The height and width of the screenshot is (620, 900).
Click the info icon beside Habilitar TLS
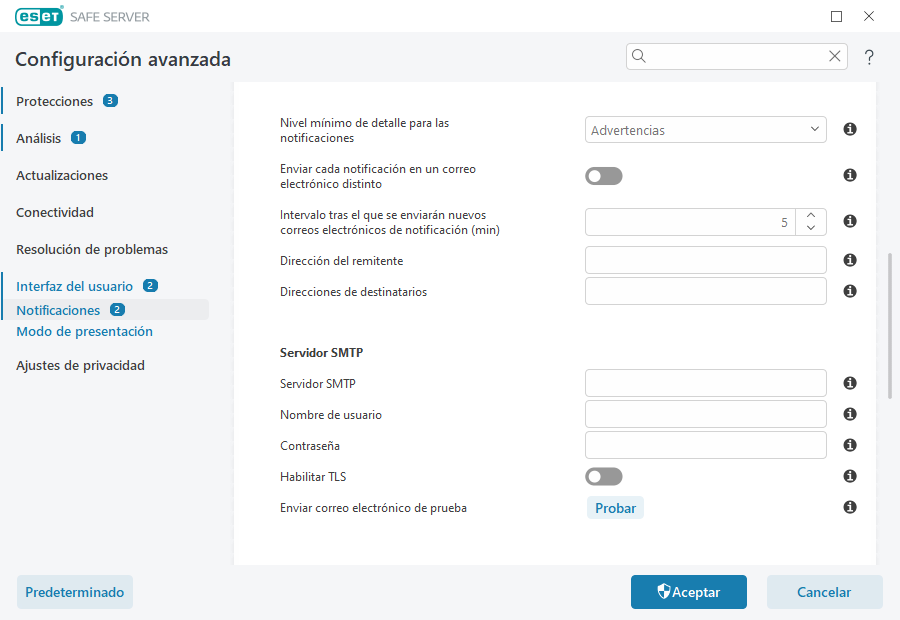[x=849, y=476]
